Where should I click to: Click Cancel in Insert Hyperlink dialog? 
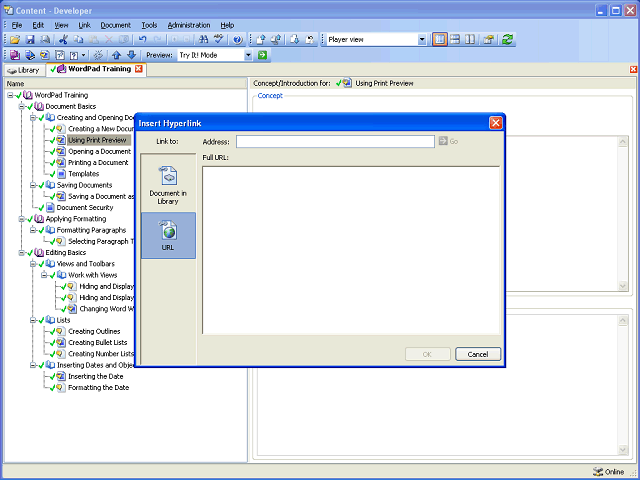tap(478, 354)
